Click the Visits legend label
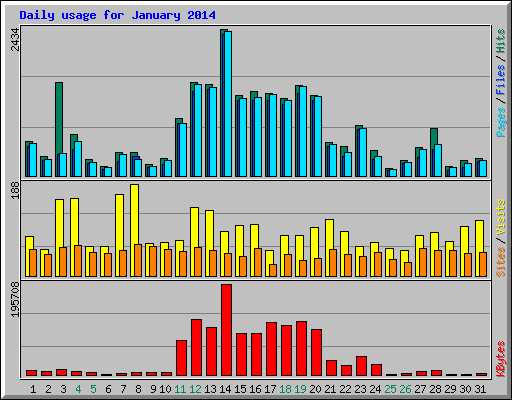Viewport: 512px width, 400px height. 501,218
